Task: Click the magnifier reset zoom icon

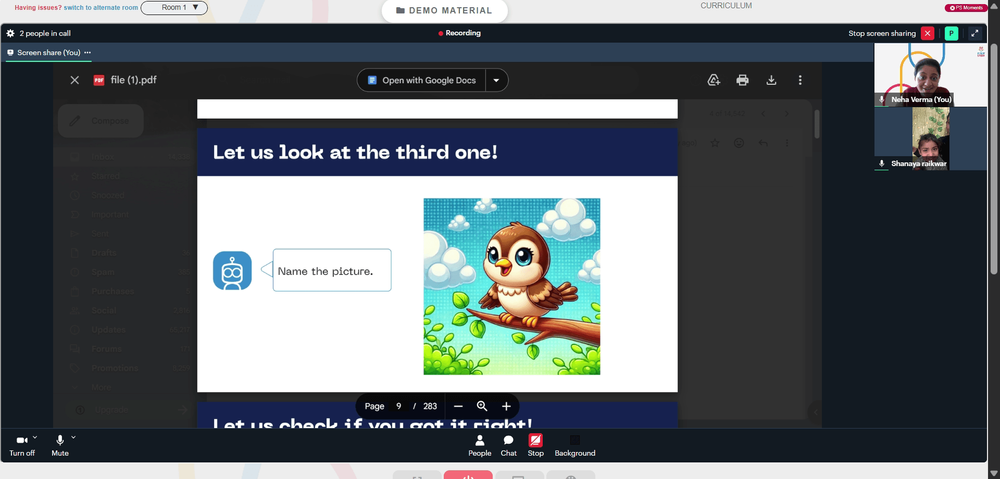Action: point(482,406)
